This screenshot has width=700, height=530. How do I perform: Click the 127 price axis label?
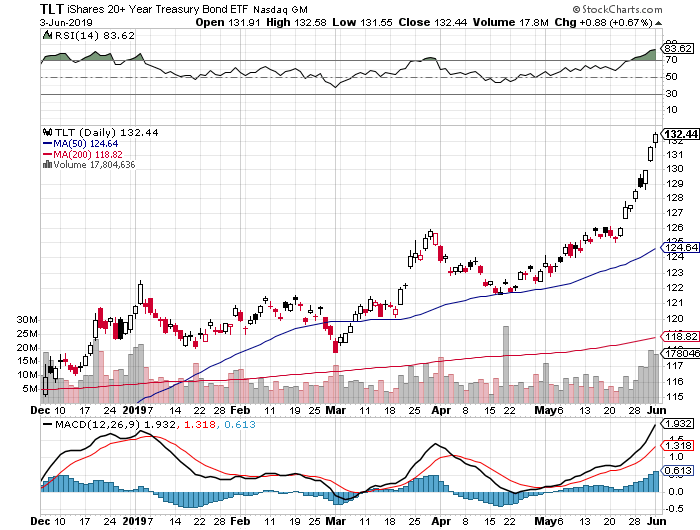(675, 213)
